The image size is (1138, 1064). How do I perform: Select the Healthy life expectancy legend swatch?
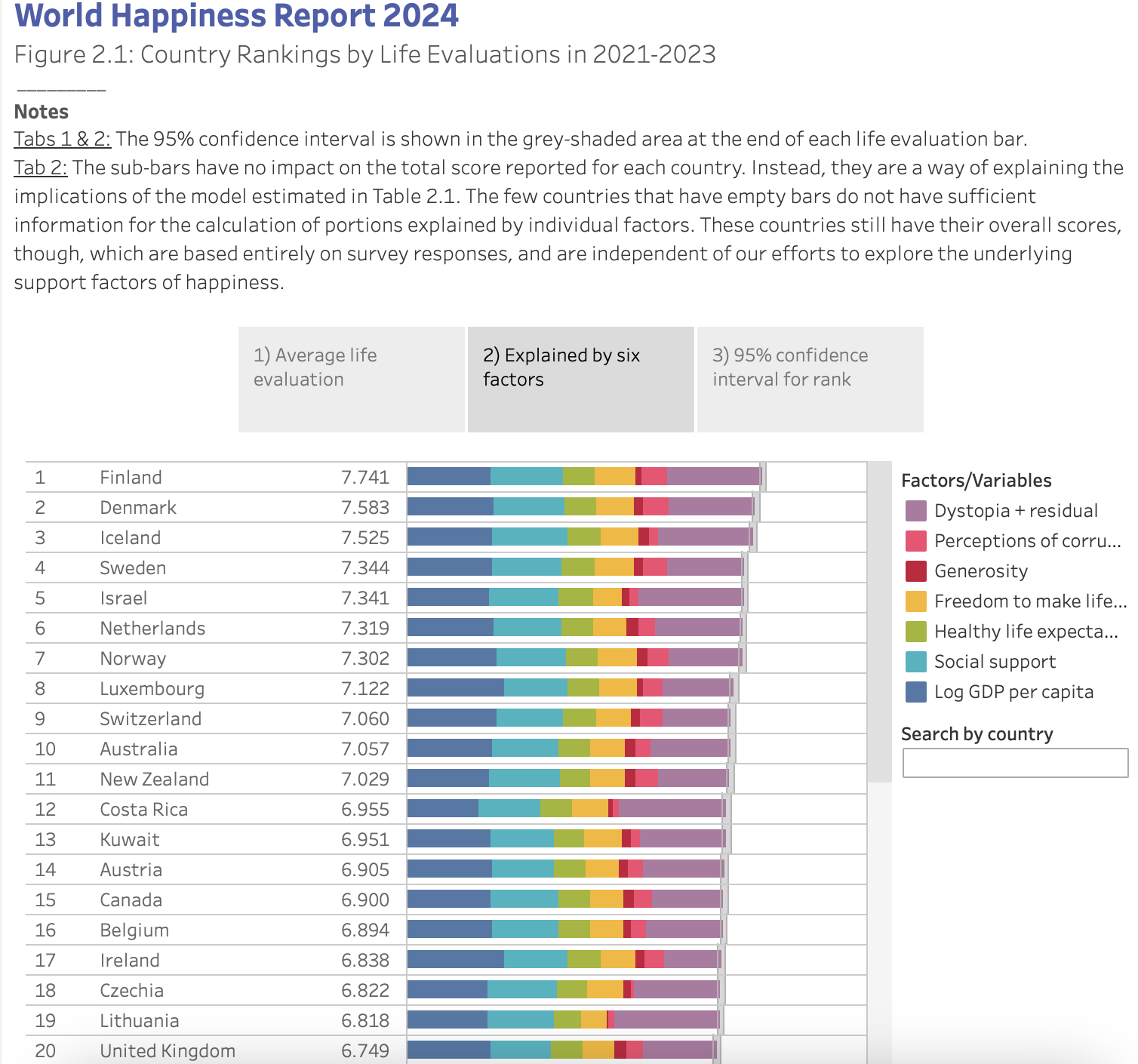coord(915,632)
